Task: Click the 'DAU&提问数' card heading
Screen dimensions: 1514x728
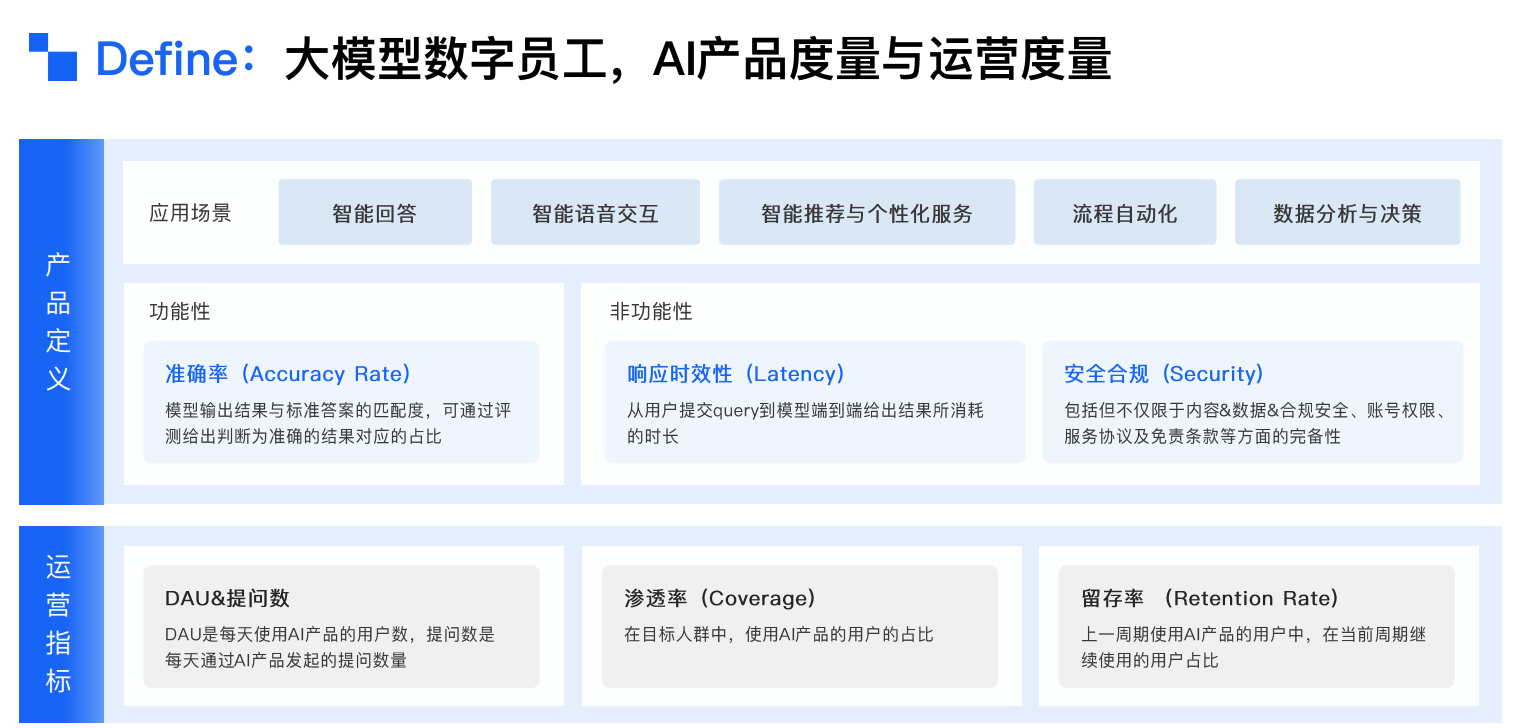Action: (x=227, y=598)
